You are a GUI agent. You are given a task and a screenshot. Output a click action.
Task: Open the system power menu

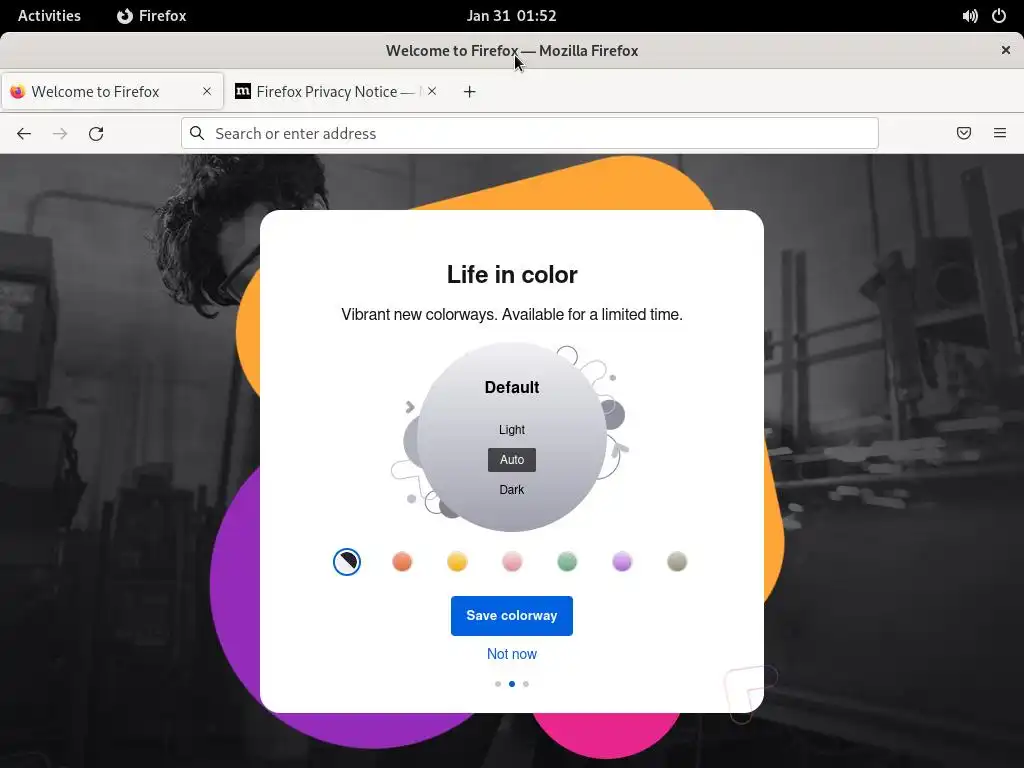tap(999, 16)
